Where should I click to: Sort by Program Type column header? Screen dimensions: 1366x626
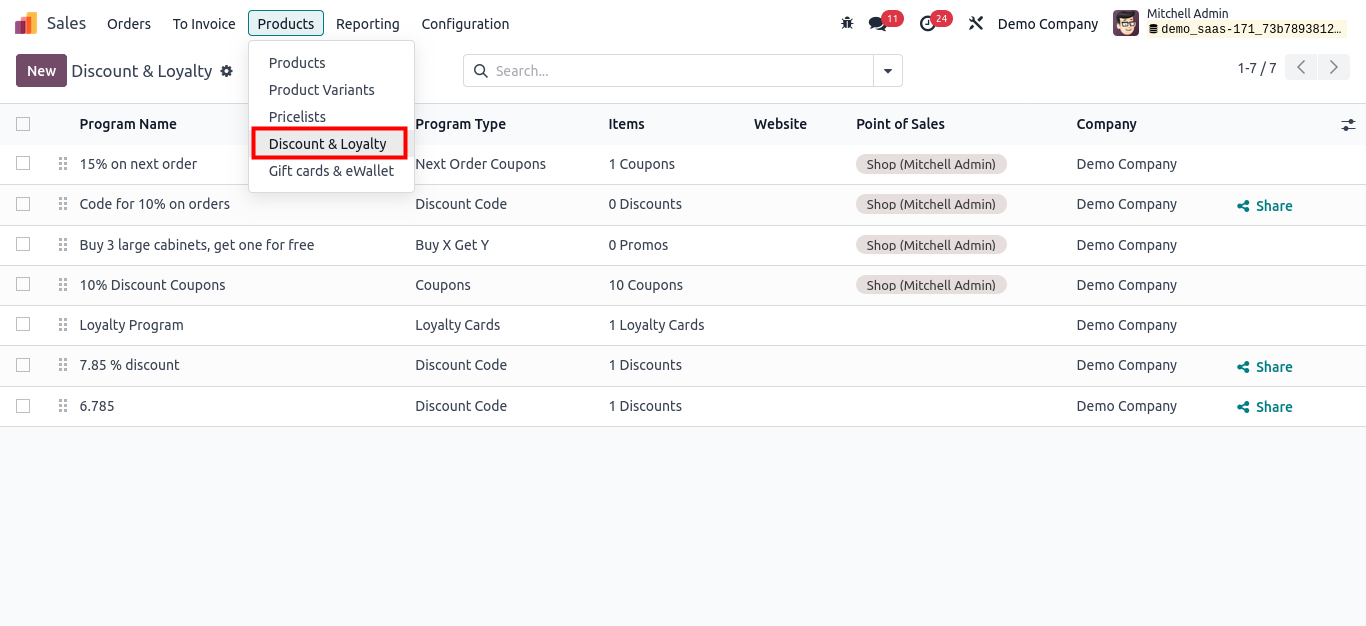[x=461, y=124]
